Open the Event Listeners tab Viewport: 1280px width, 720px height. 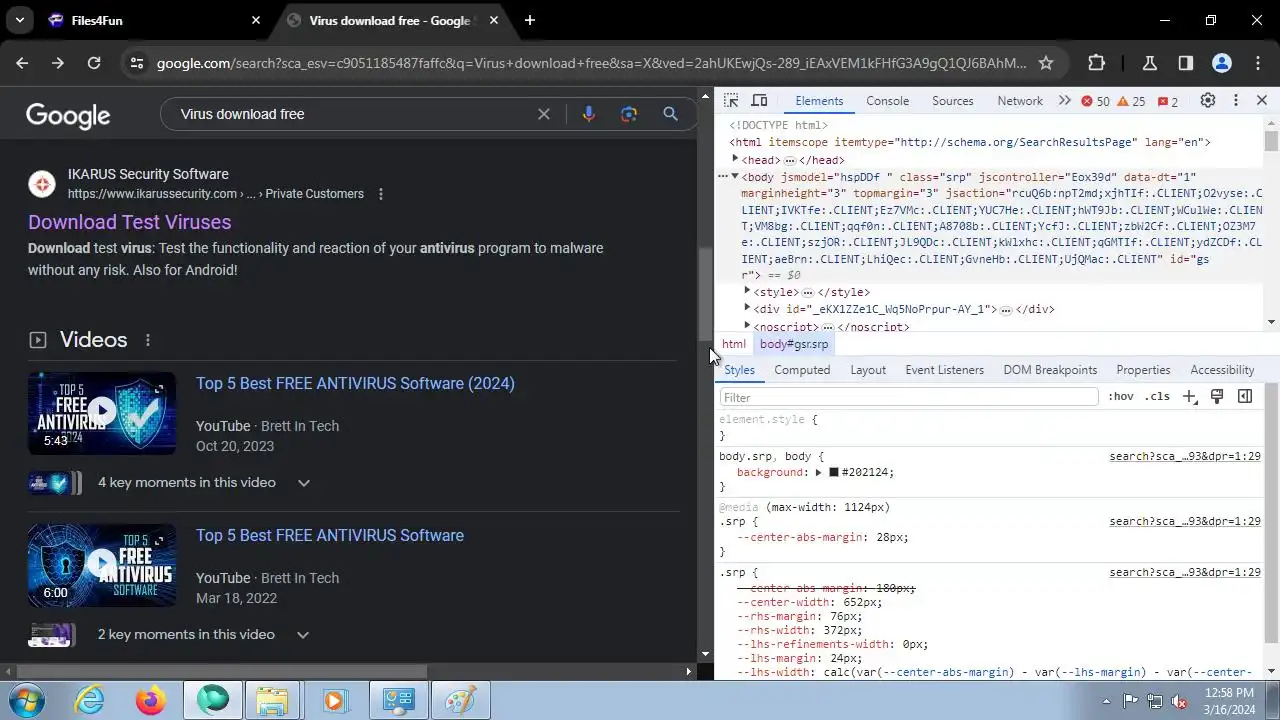pos(944,370)
